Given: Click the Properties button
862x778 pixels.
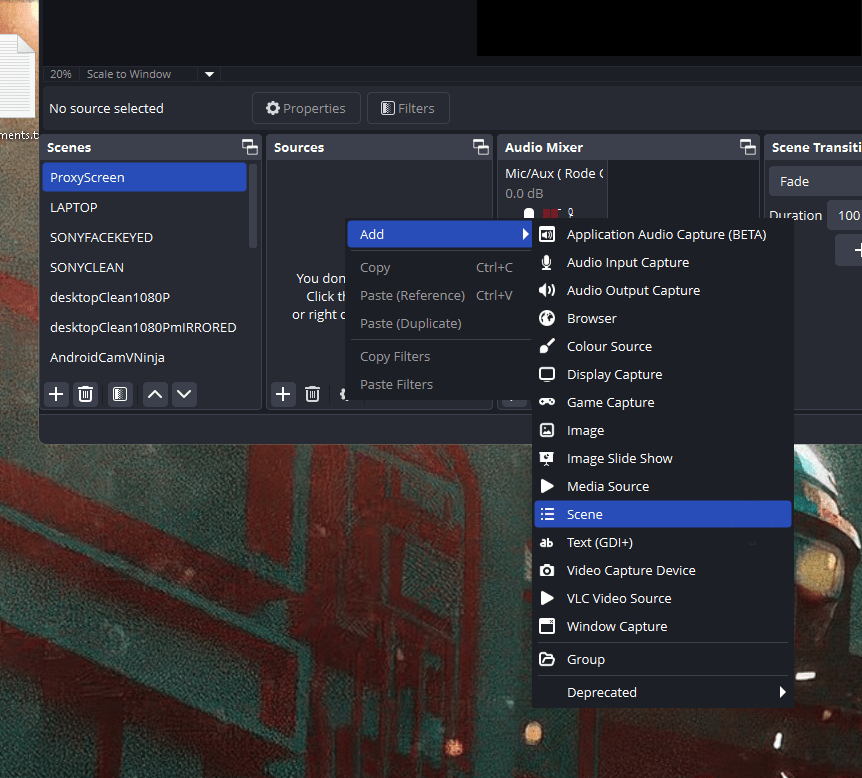Looking at the screenshot, I should pyautogui.click(x=306, y=108).
